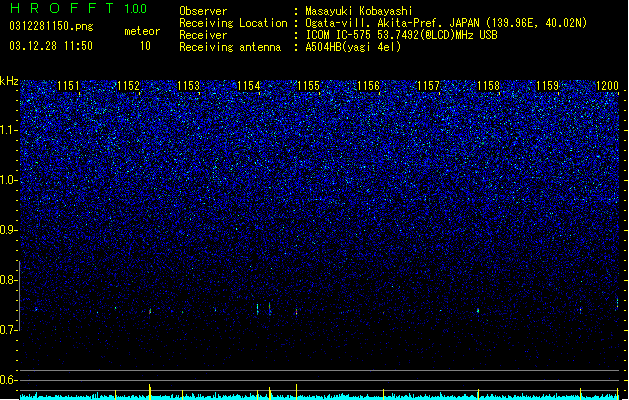This screenshot has width=629, height=400.
Task: Click the 1151 time axis label
Action: click(68, 86)
